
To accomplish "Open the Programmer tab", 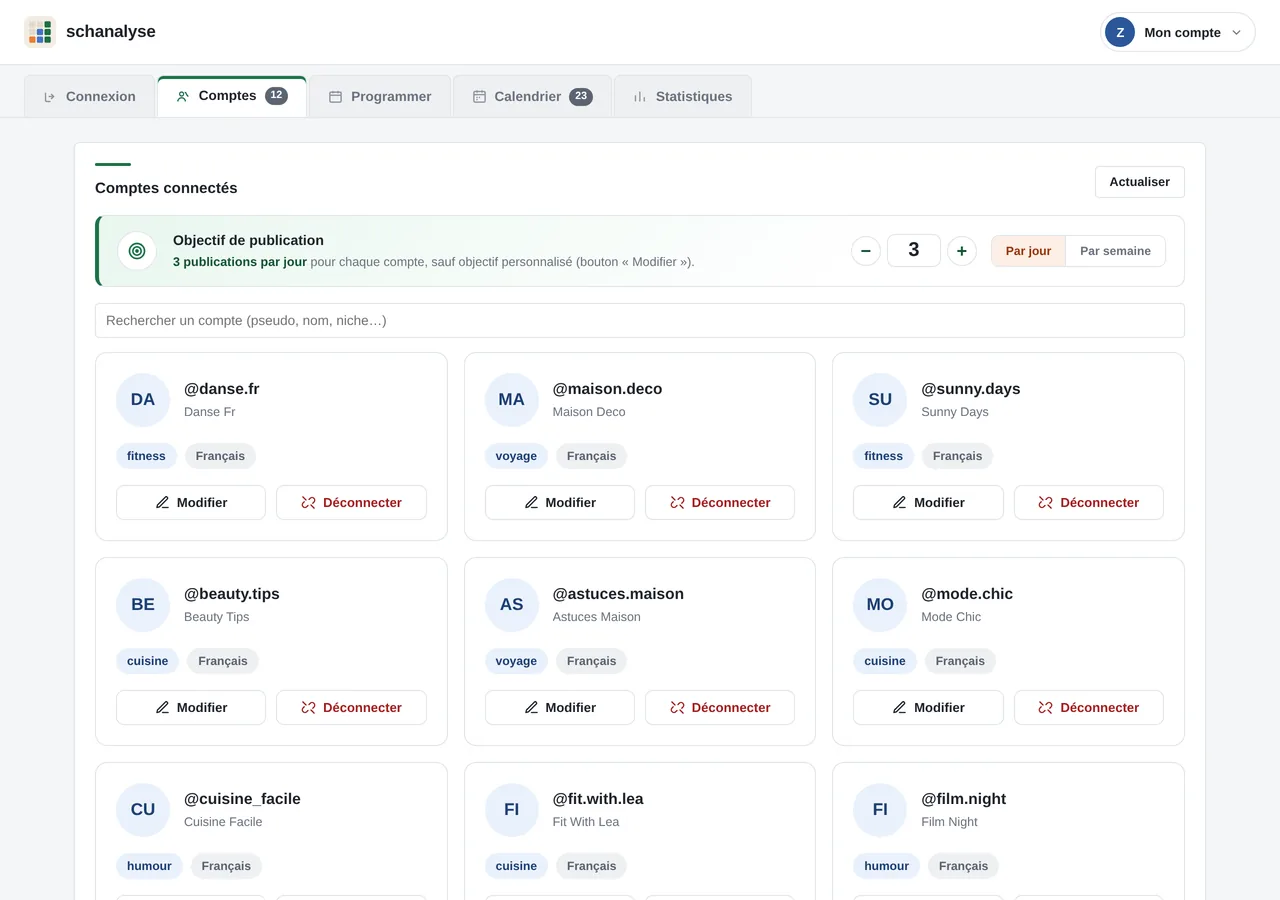I will (x=380, y=97).
